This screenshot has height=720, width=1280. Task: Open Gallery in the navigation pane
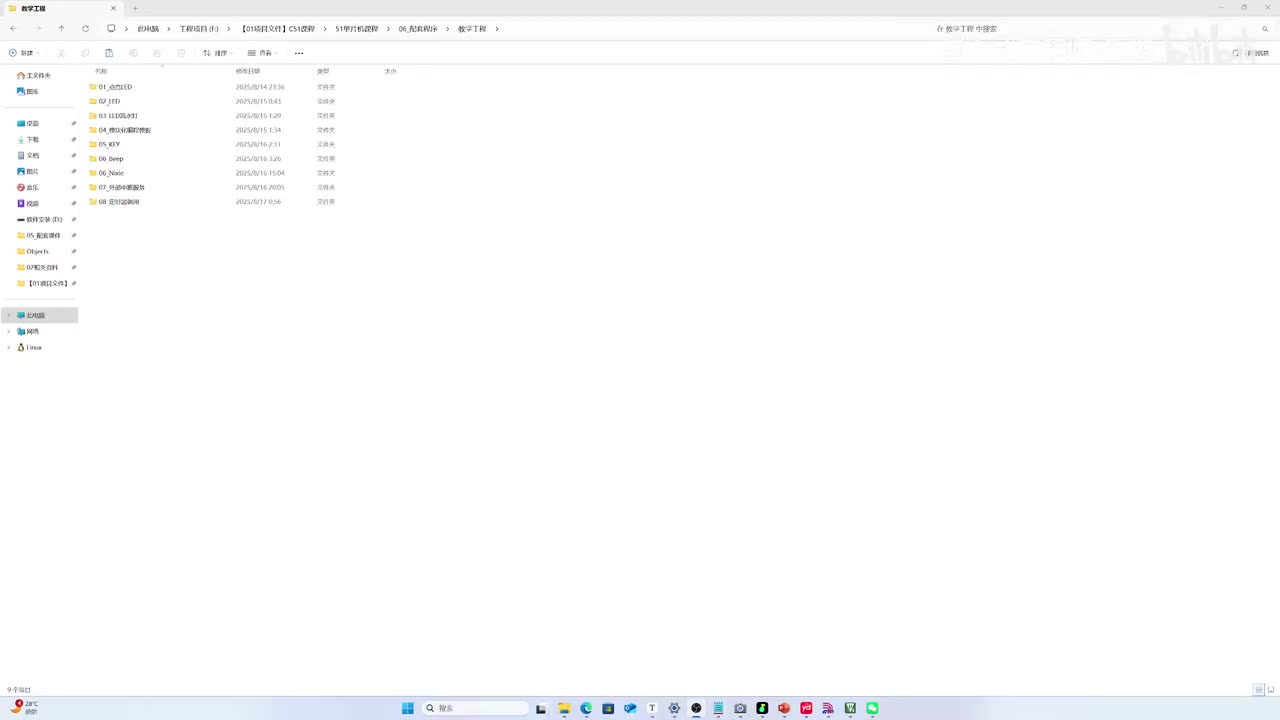[28, 91]
